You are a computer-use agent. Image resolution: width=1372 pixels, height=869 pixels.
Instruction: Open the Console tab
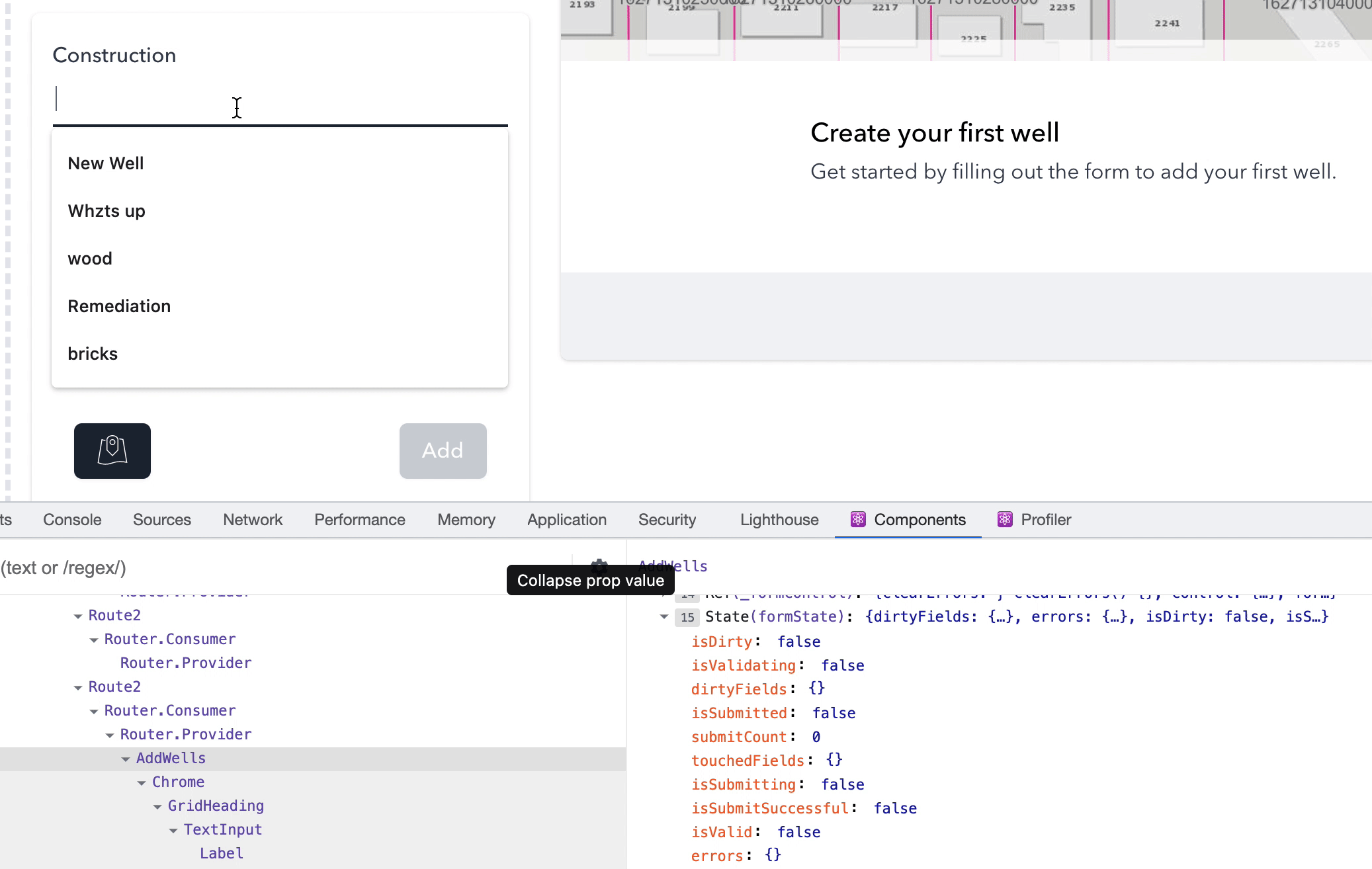[72, 520]
